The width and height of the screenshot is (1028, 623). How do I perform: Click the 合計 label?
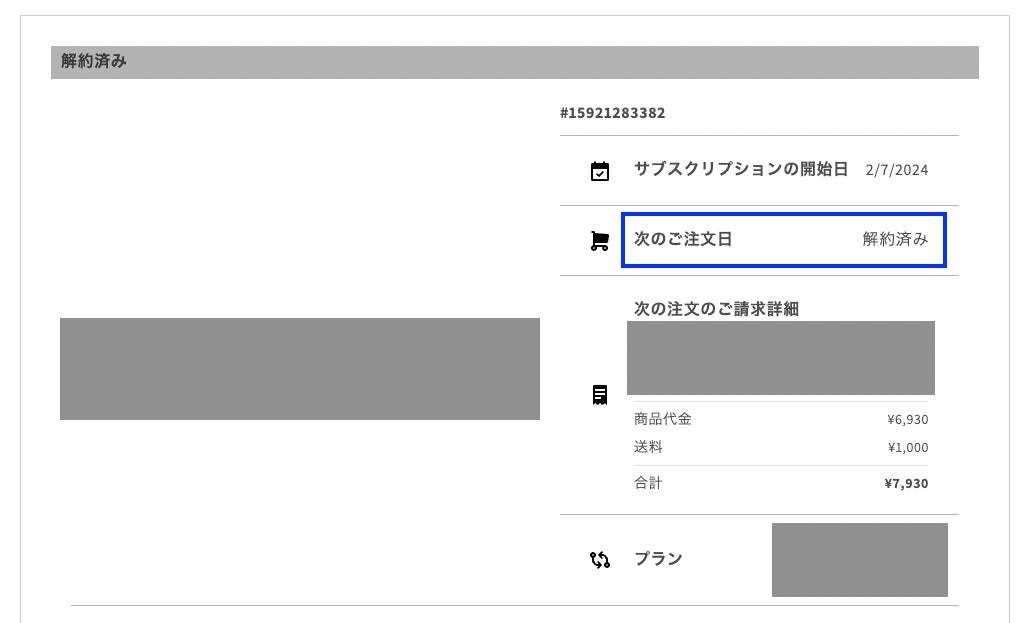tap(648, 483)
